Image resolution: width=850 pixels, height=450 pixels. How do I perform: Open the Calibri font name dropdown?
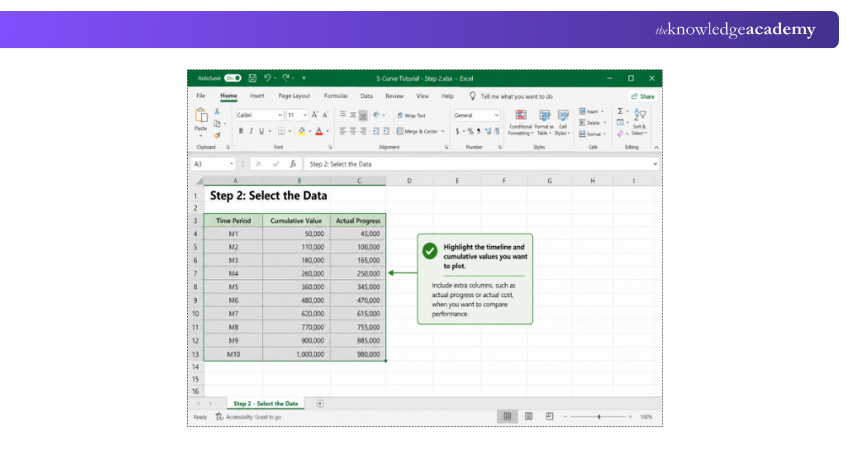280,115
